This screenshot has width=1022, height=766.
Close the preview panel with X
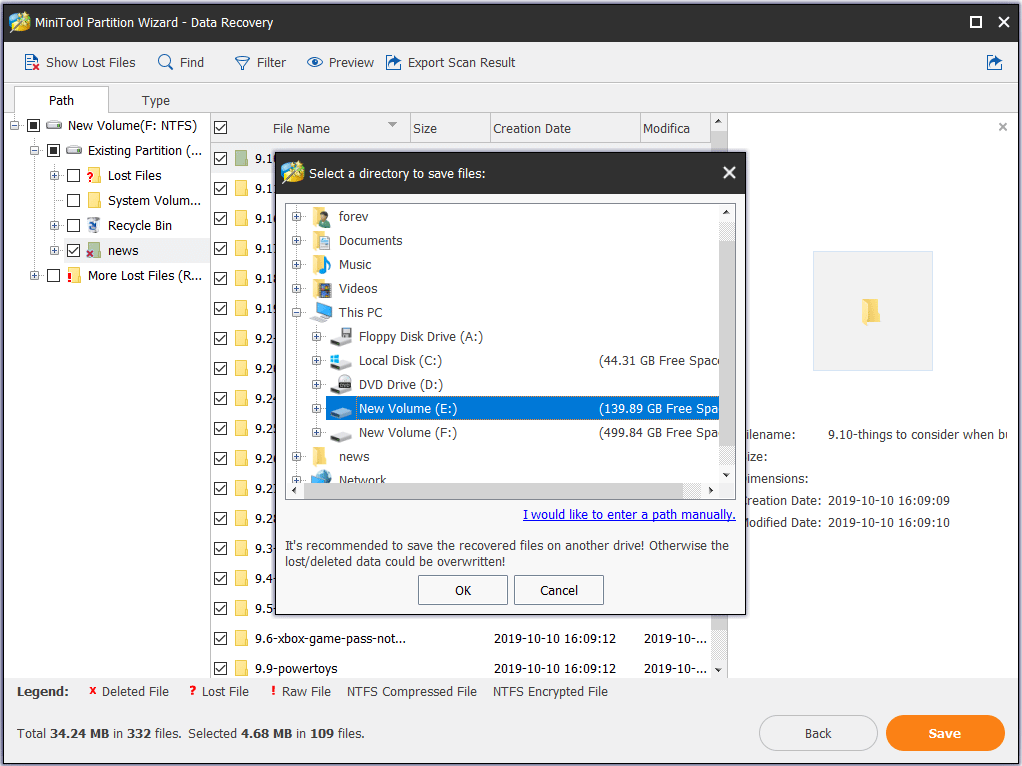1003,127
